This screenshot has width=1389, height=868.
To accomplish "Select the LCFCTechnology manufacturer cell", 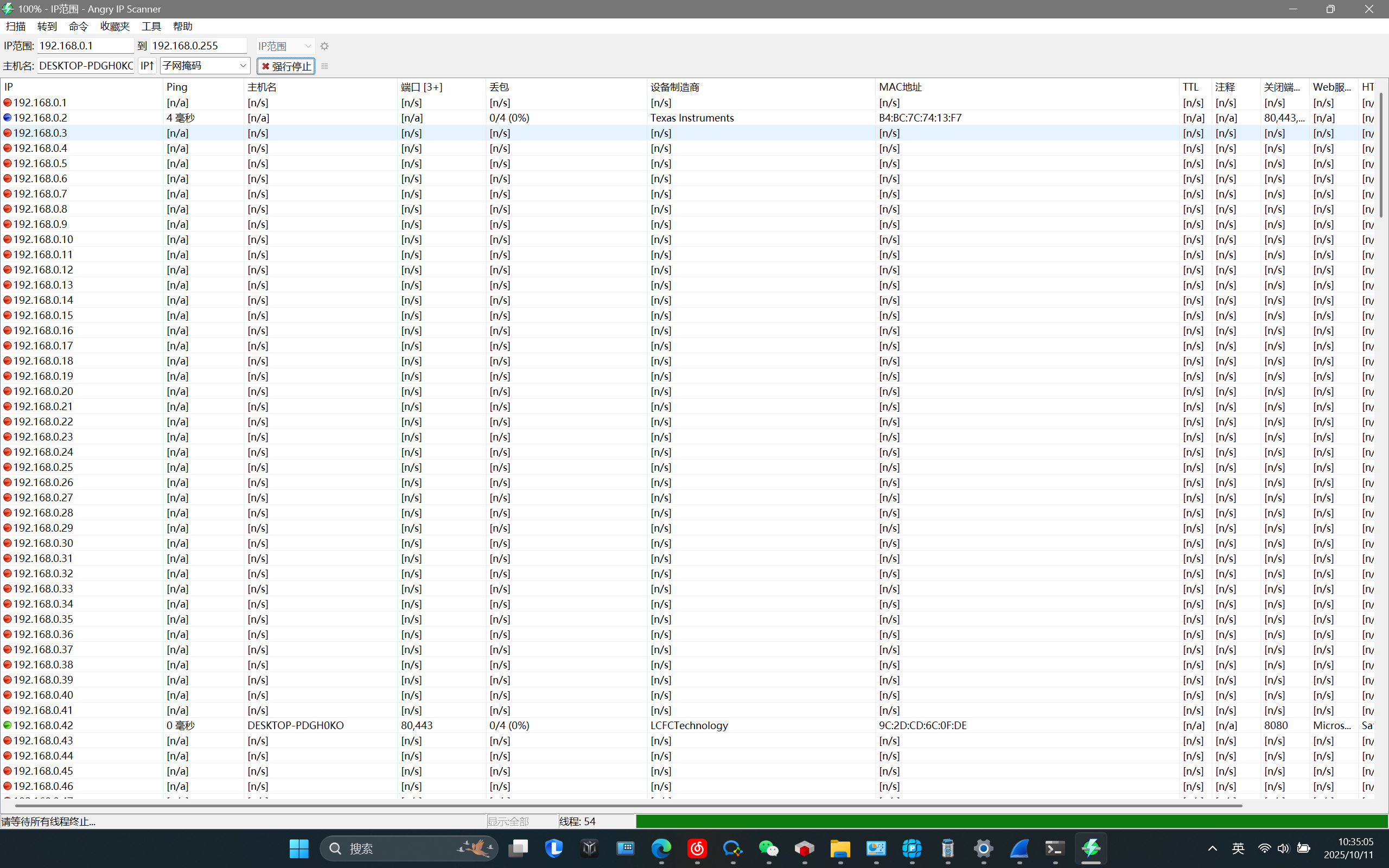I will tap(689, 725).
